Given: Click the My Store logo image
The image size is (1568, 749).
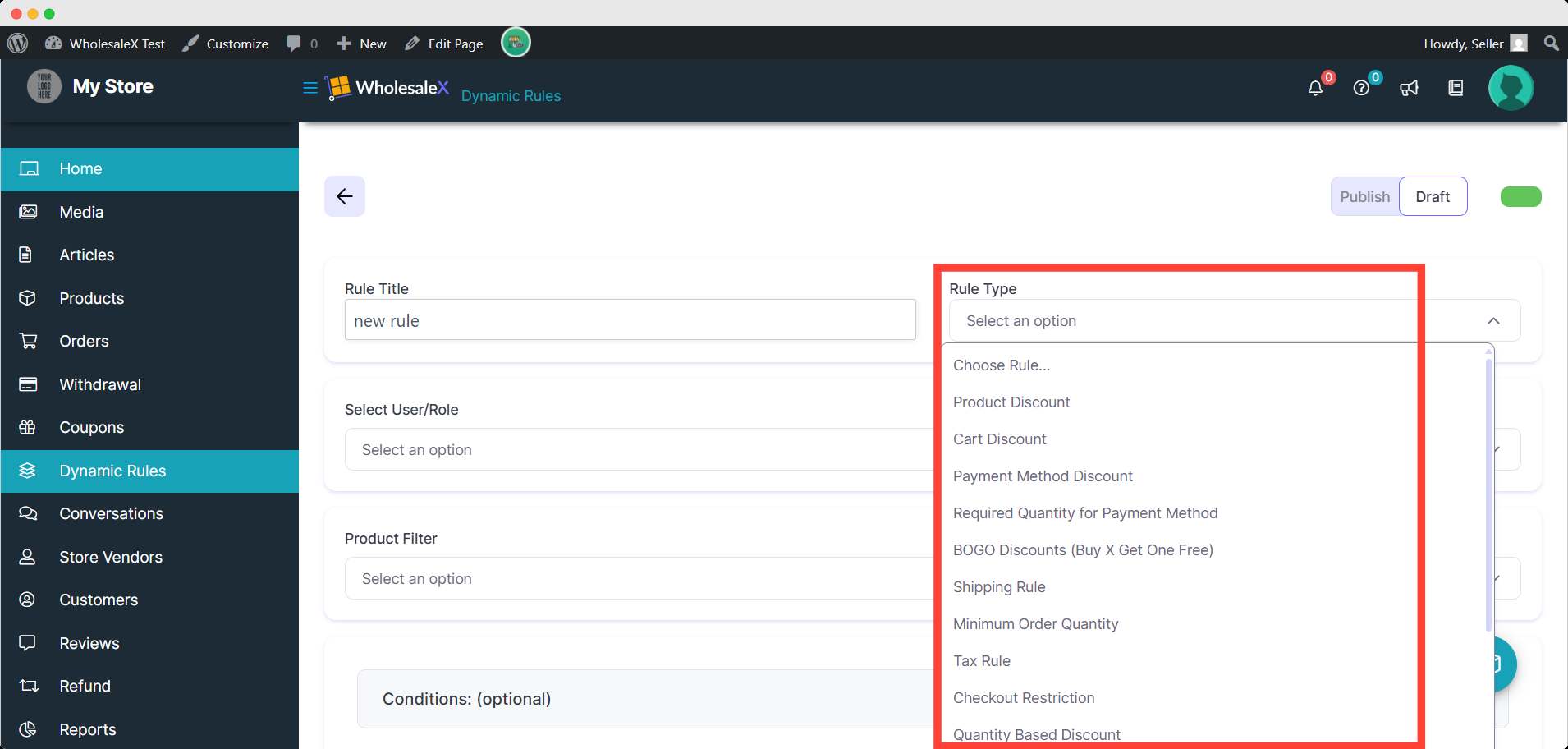Looking at the screenshot, I should tap(44, 86).
